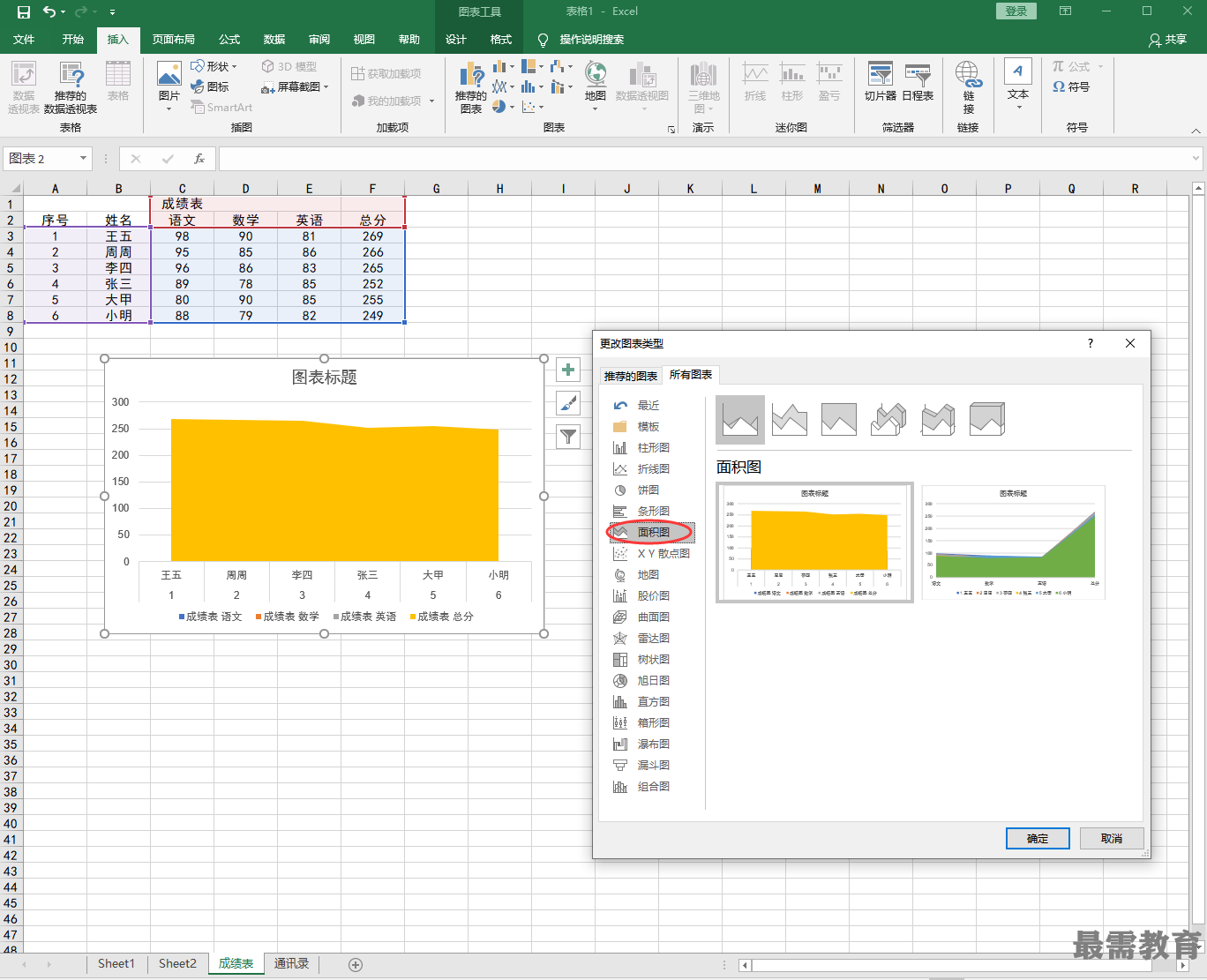Switch to Sheet1 worksheet tab
Image resolution: width=1207 pixels, height=980 pixels.
[116, 964]
